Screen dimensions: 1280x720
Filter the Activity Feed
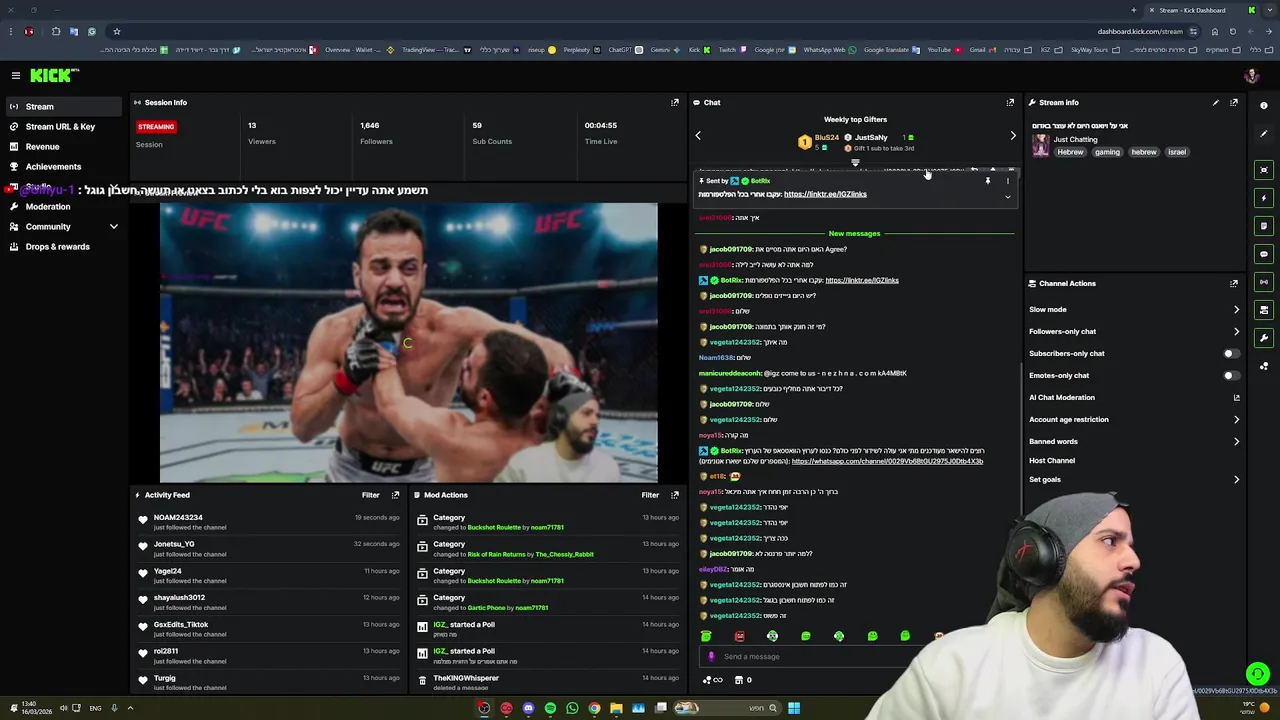(x=370, y=495)
